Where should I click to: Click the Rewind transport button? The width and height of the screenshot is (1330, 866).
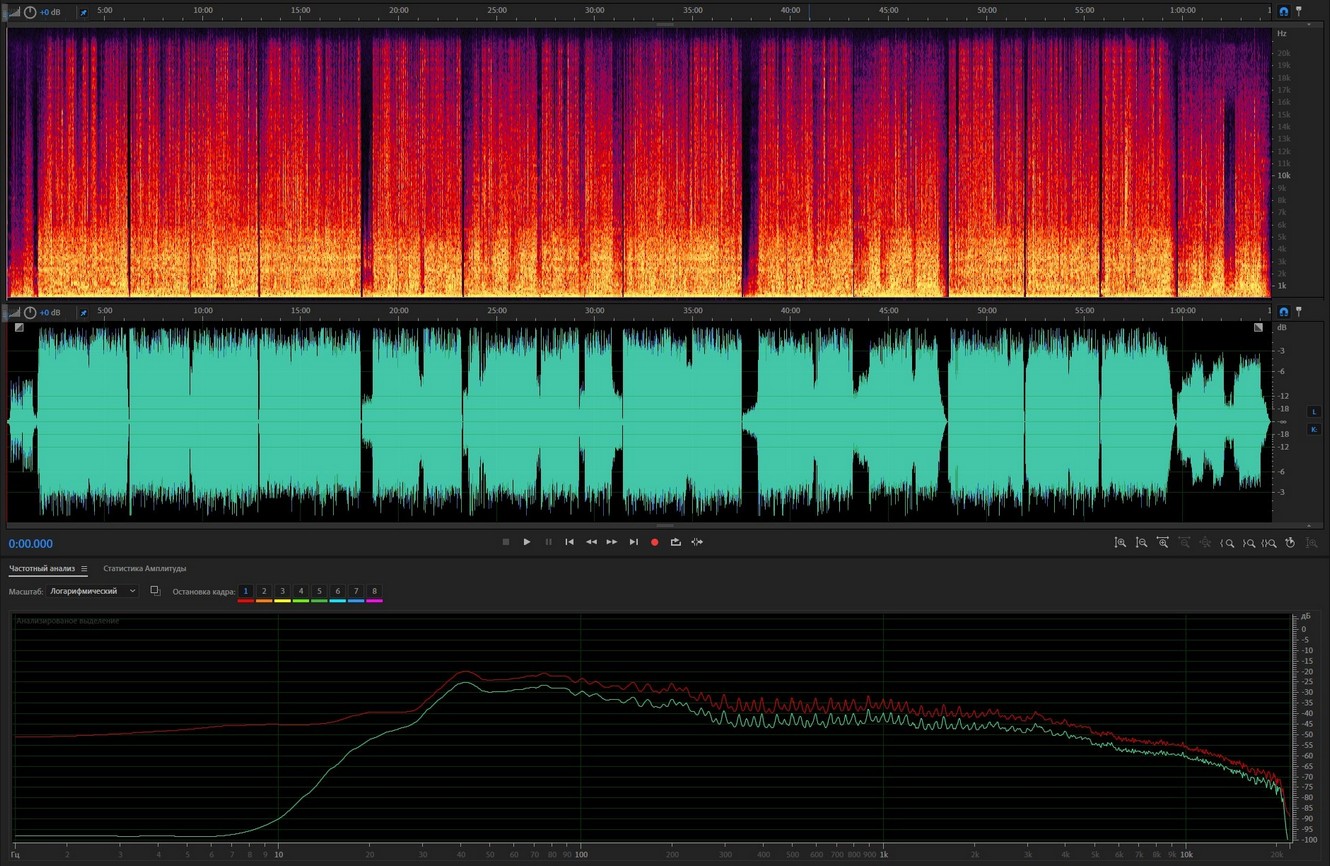591,542
